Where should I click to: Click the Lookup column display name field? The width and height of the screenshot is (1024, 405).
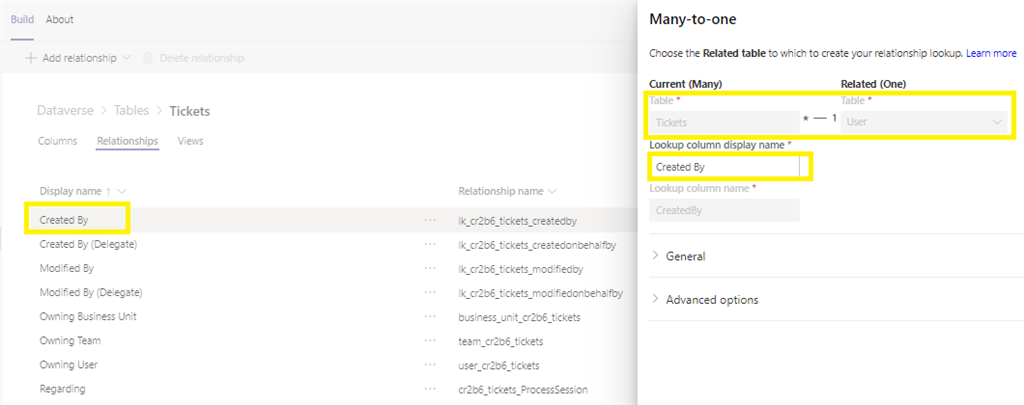point(725,167)
